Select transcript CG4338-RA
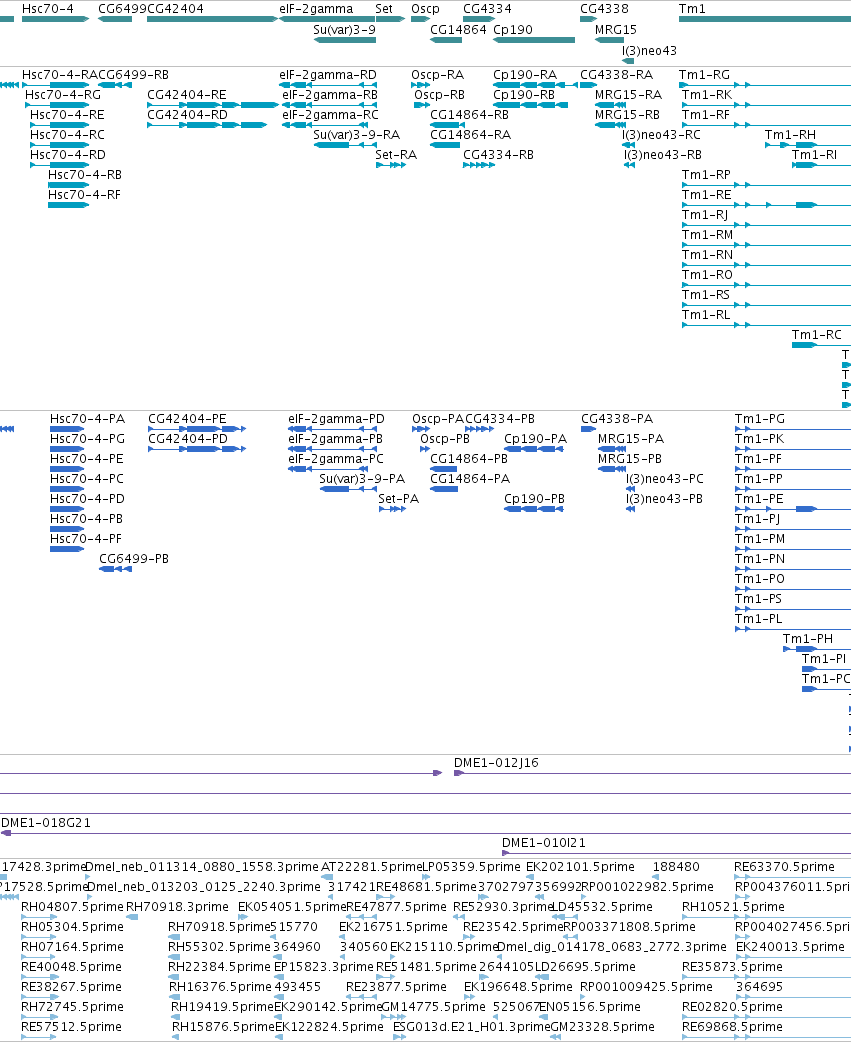The height and width of the screenshot is (1042, 851). point(616,75)
